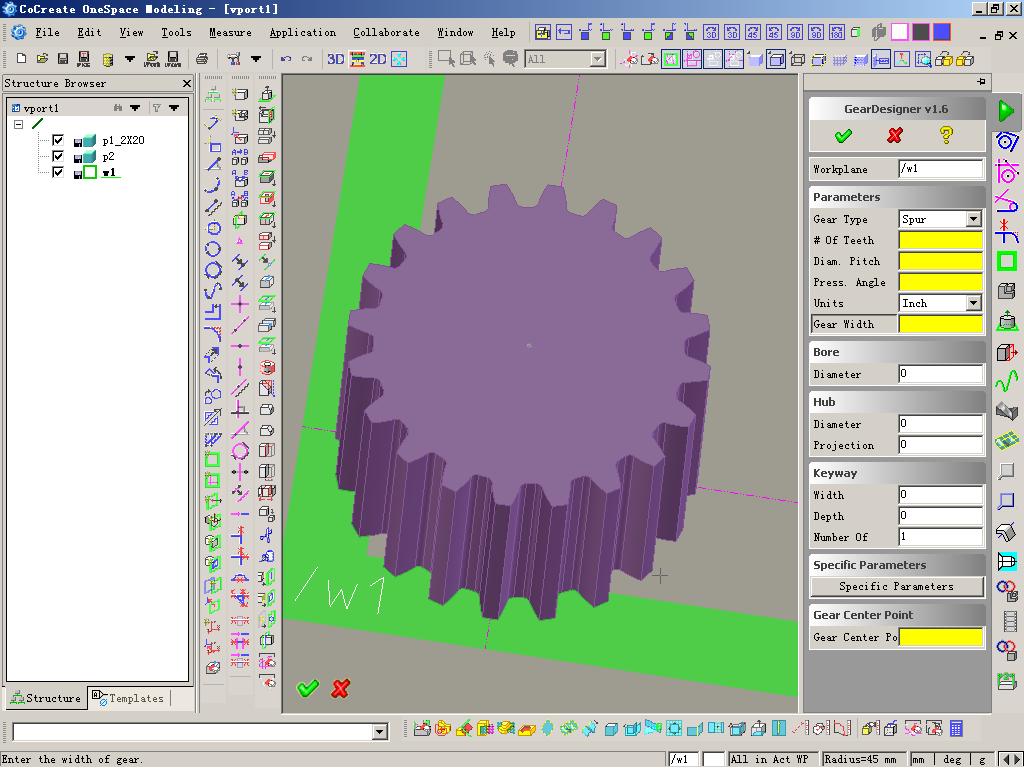Screen dimensions: 1024x768
Task: Click the fit view icon beside 2D
Action: (x=398, y=59)
